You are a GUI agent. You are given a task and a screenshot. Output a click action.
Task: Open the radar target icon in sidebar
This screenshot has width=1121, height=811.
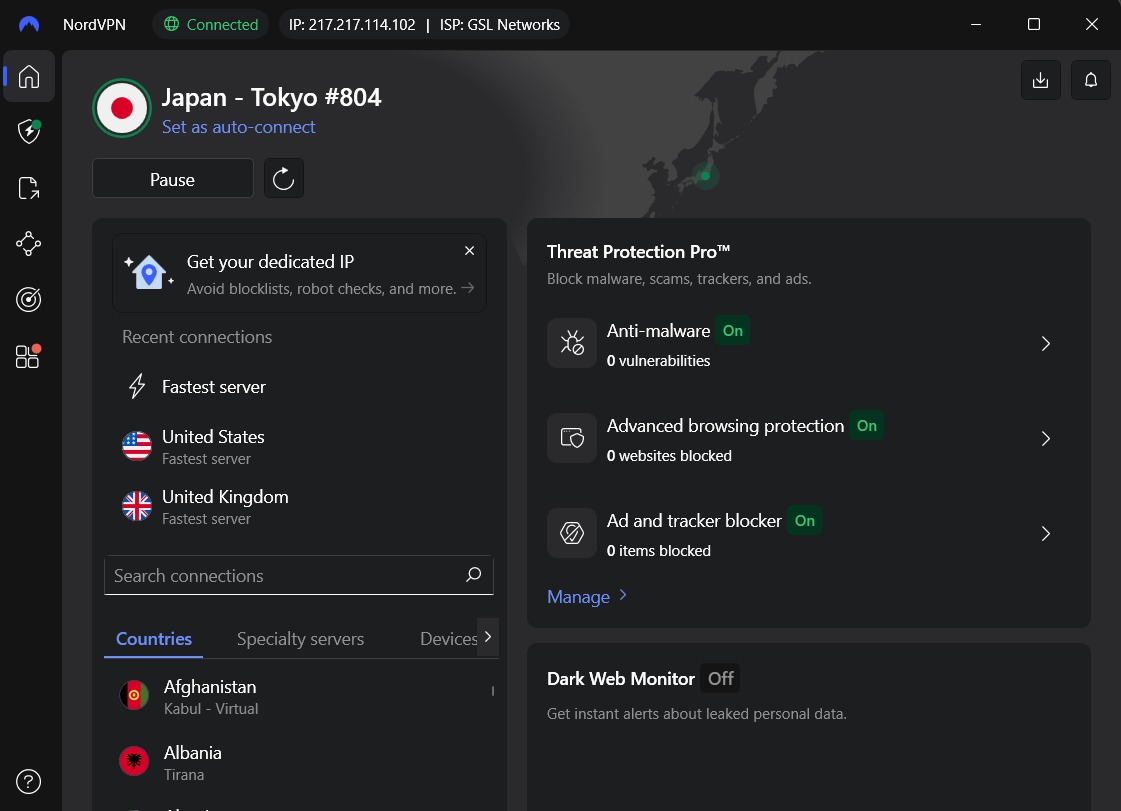point(29,300)
